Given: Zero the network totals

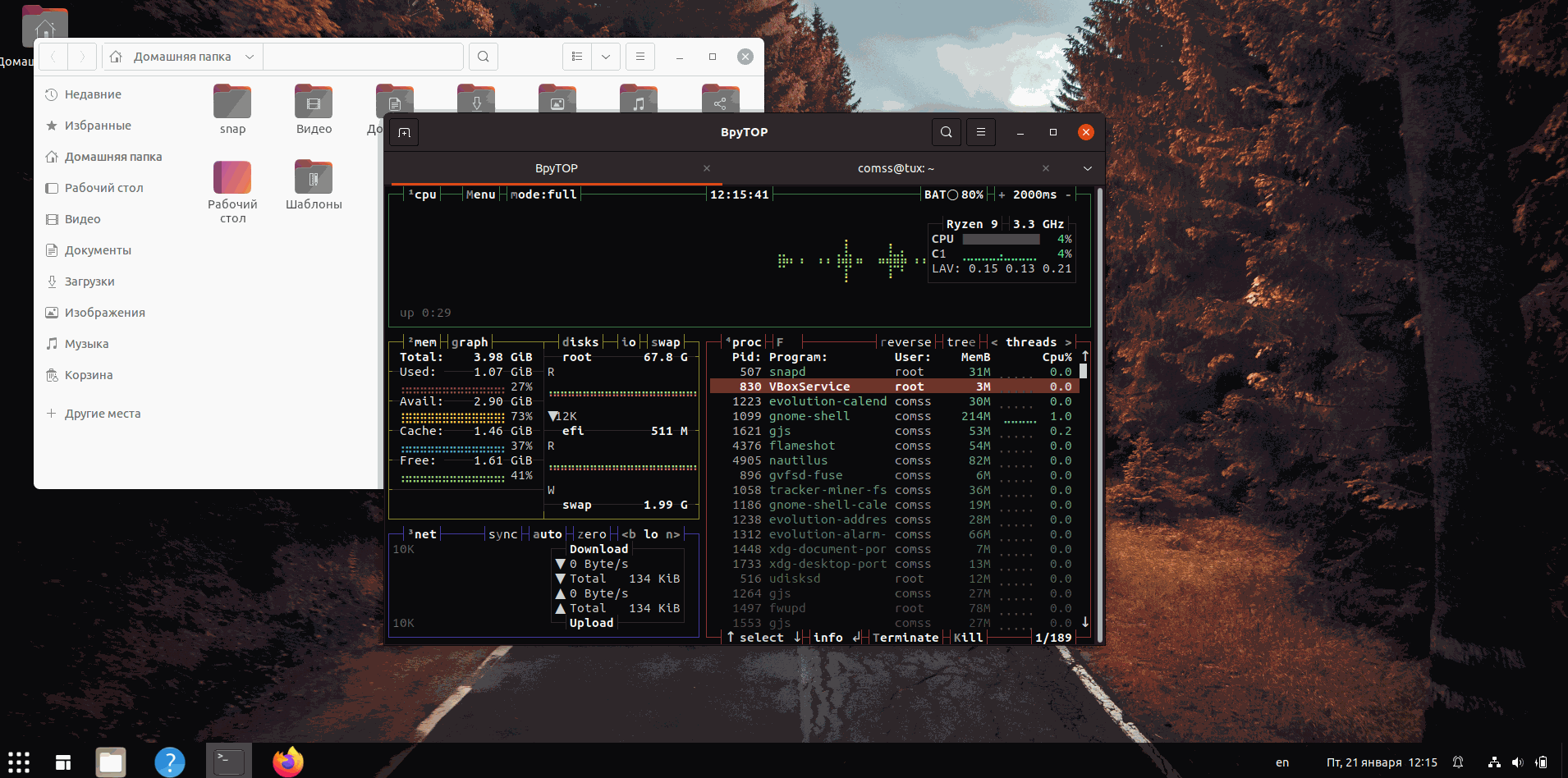Looking at the screenshot, I should point(592,534).
